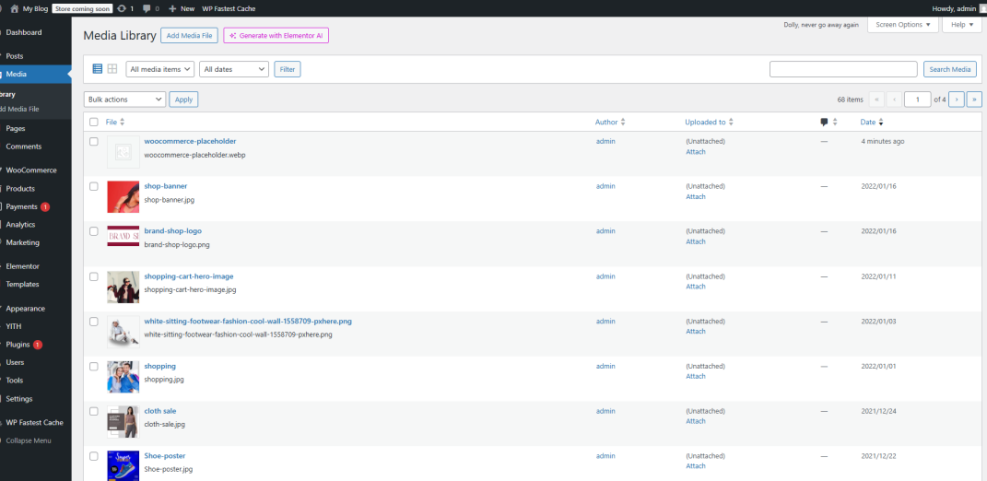This screenshot has height=481, width=987.
Task: Click Attach link in shop-banner row
Action: (696, 196)
